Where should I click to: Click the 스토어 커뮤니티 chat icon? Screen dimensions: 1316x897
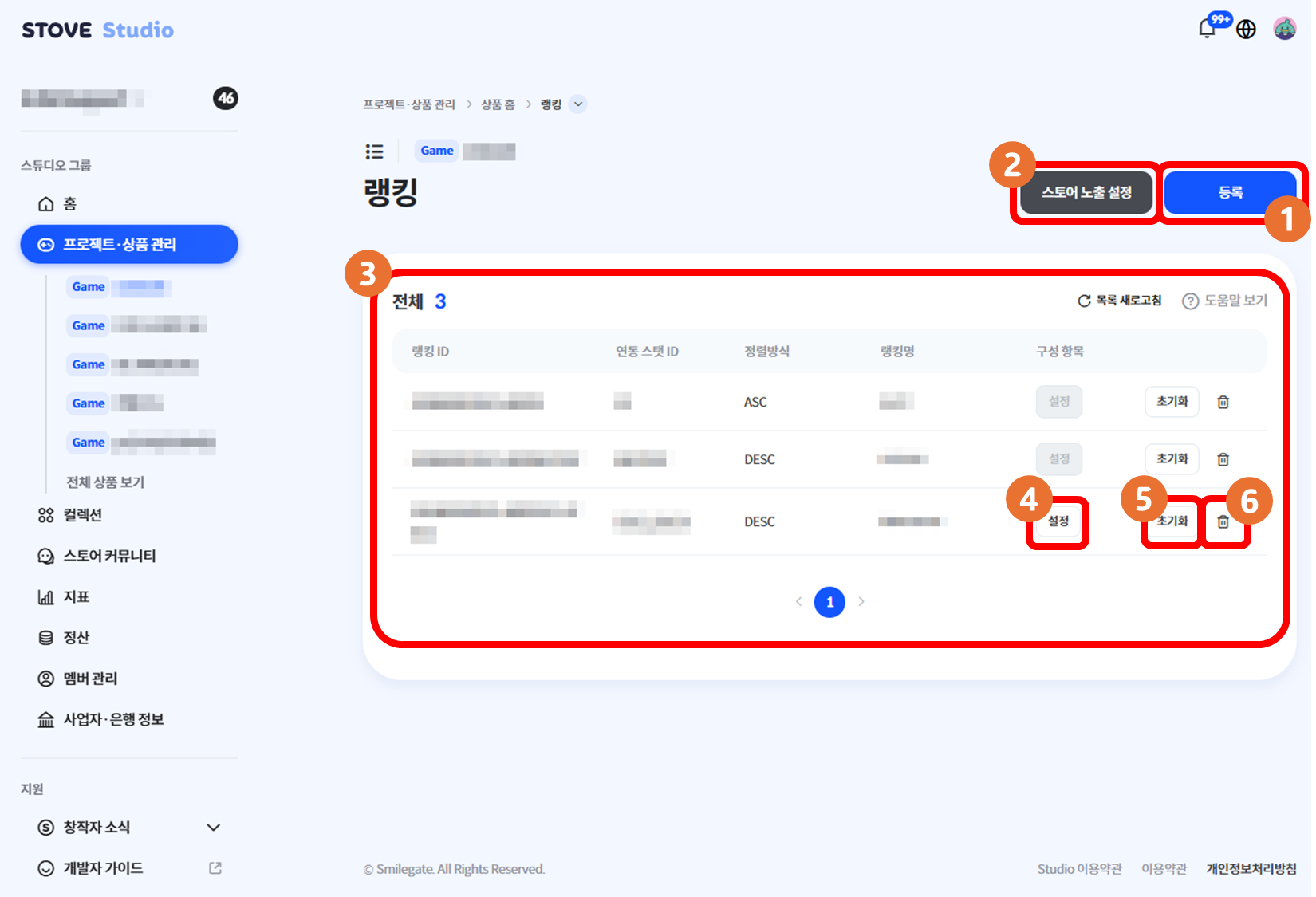(x=46, y=556)
